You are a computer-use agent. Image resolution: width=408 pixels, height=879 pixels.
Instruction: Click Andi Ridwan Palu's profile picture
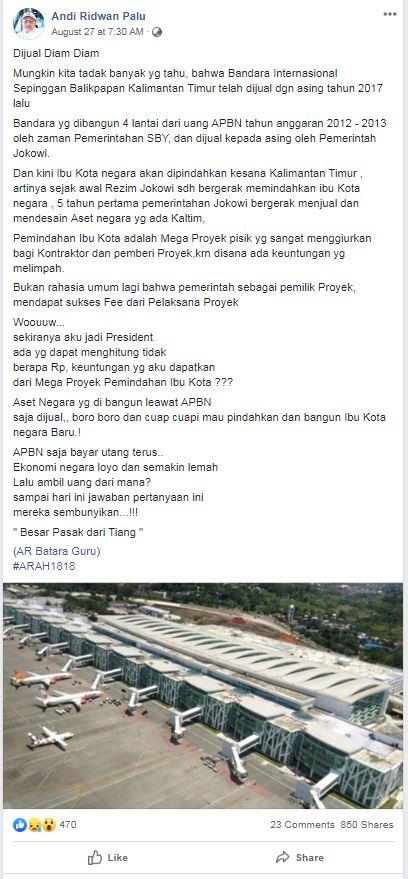[x=29, y=24]
